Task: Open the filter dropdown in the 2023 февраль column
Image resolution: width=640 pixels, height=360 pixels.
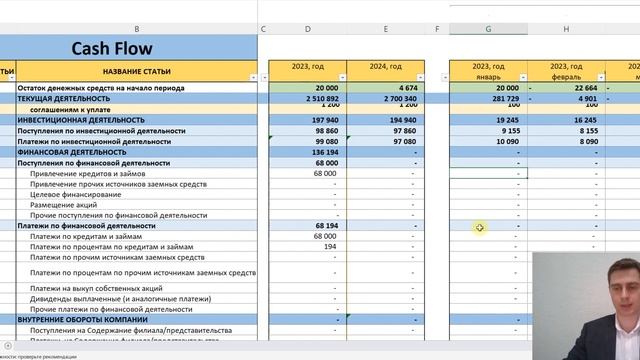Action: (x=601, y=78)
